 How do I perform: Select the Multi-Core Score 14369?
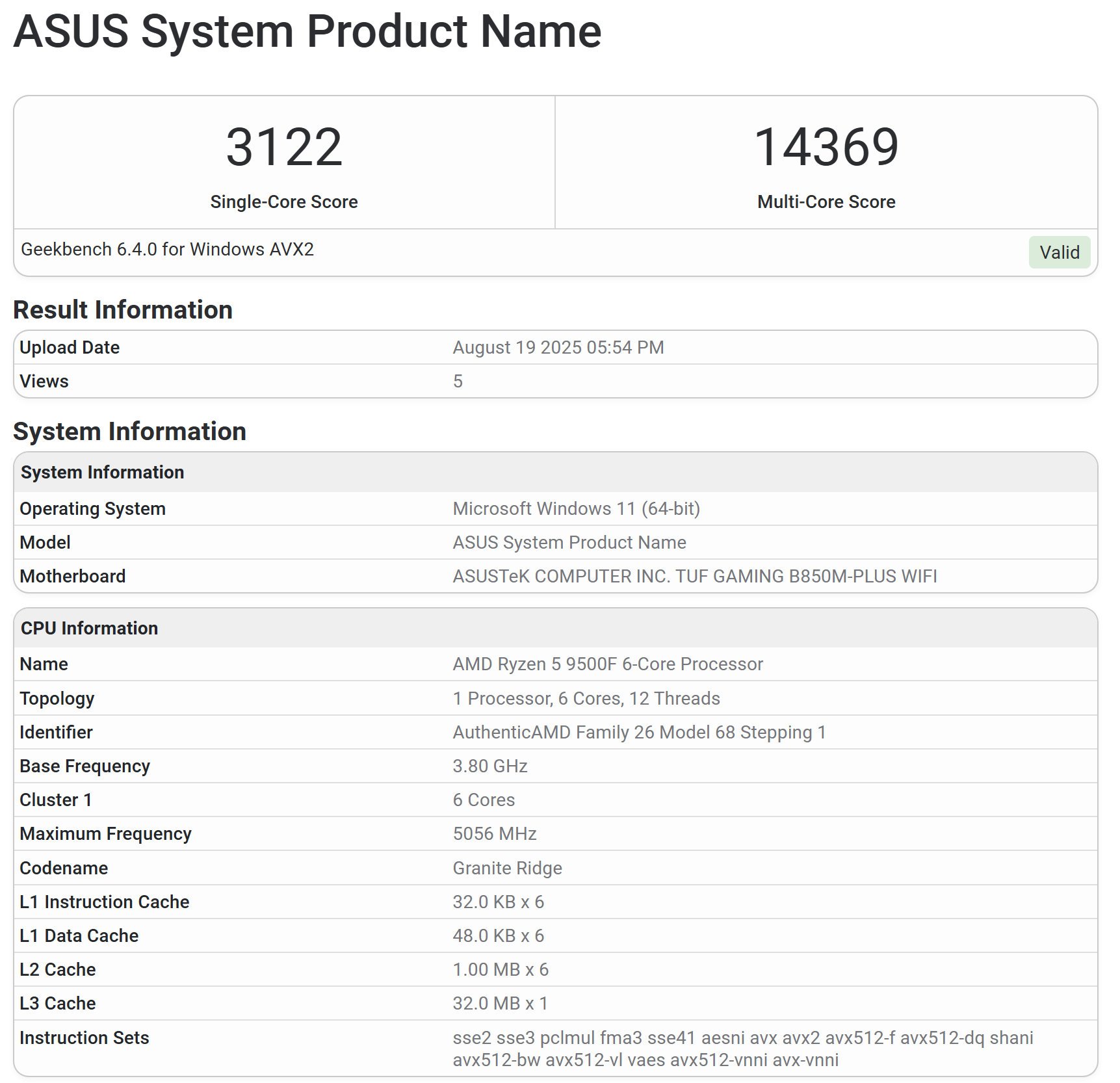(x=826, y=150)
